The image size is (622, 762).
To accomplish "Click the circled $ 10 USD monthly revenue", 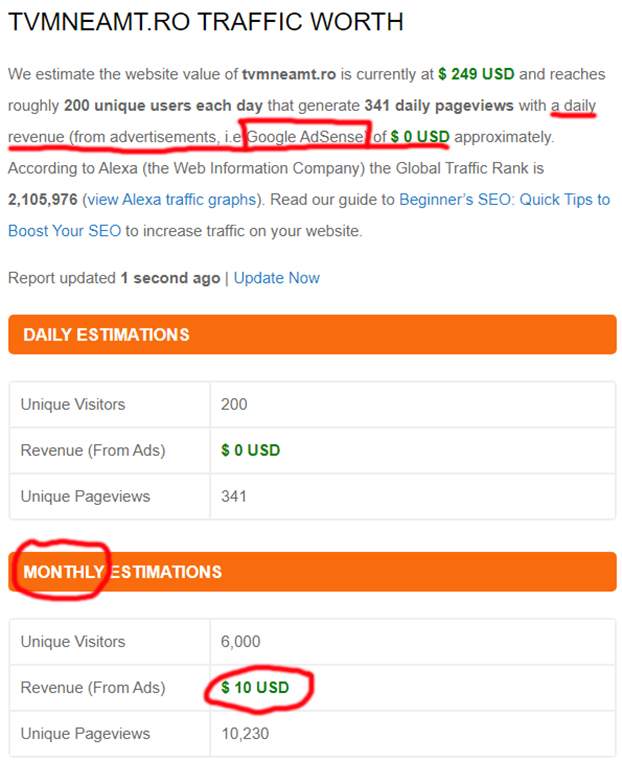I will click(256, 687).
